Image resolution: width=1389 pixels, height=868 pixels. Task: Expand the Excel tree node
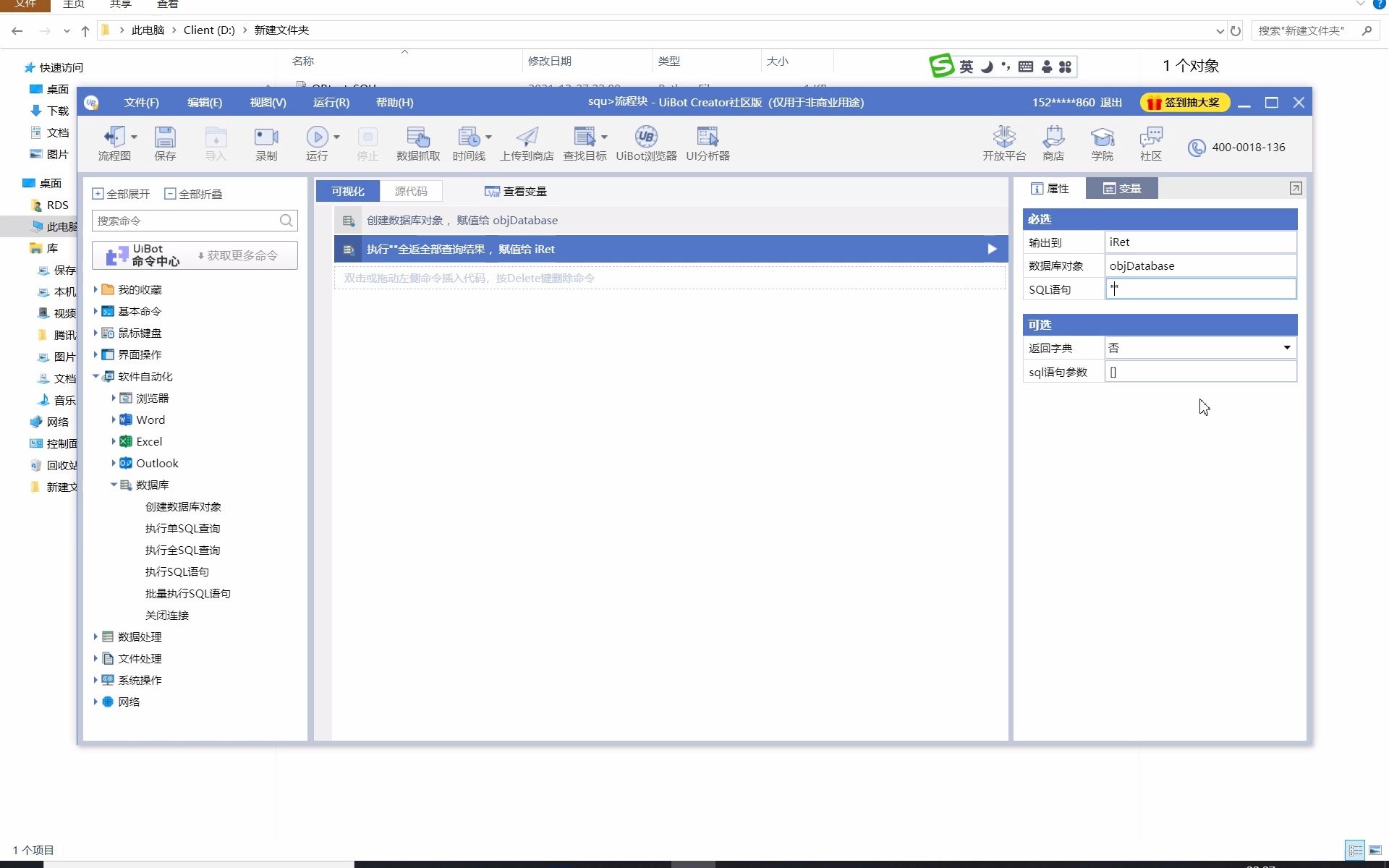coord(114,441)
